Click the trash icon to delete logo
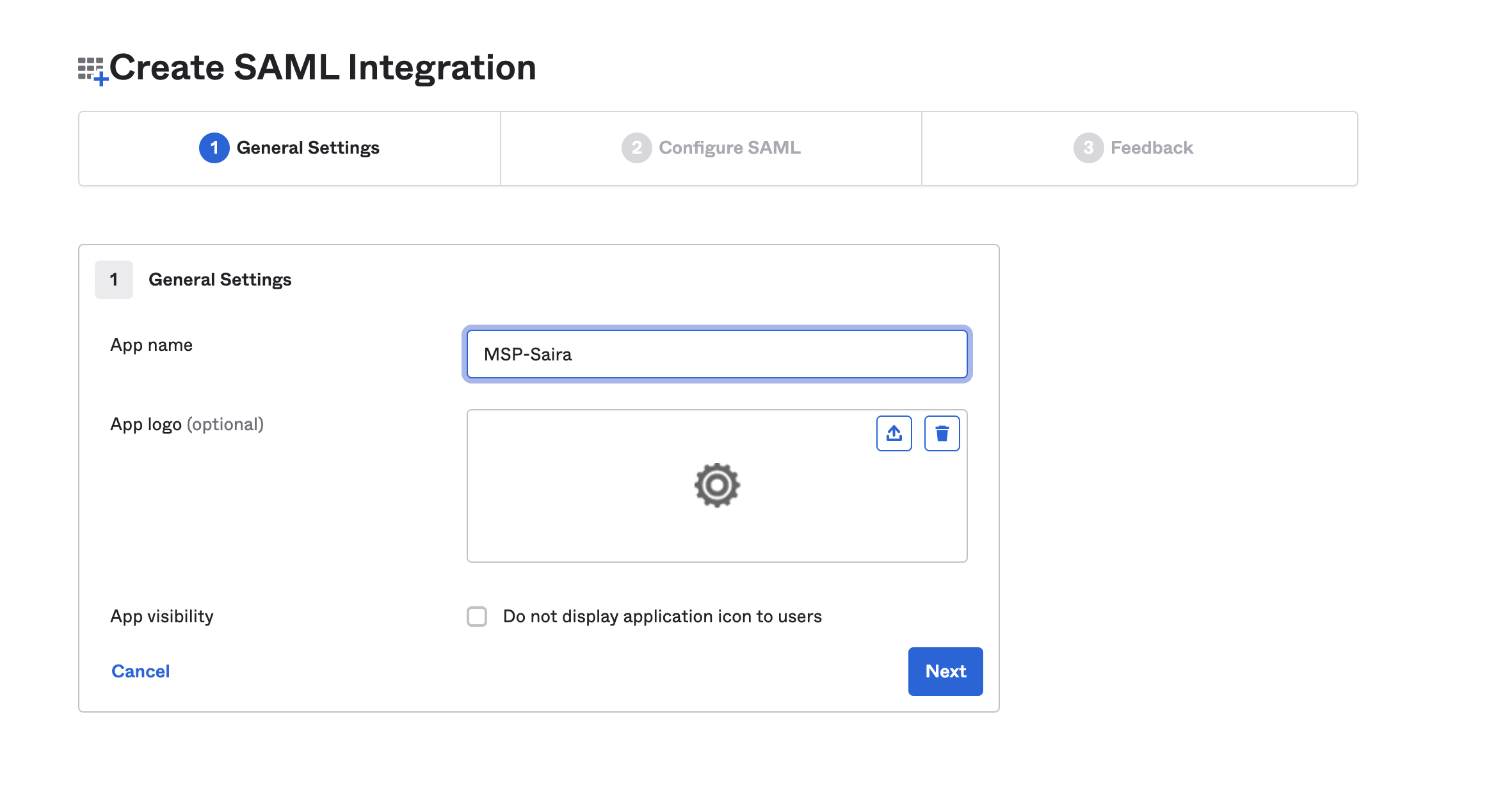Screen dimensions: 1512x799 942,433
